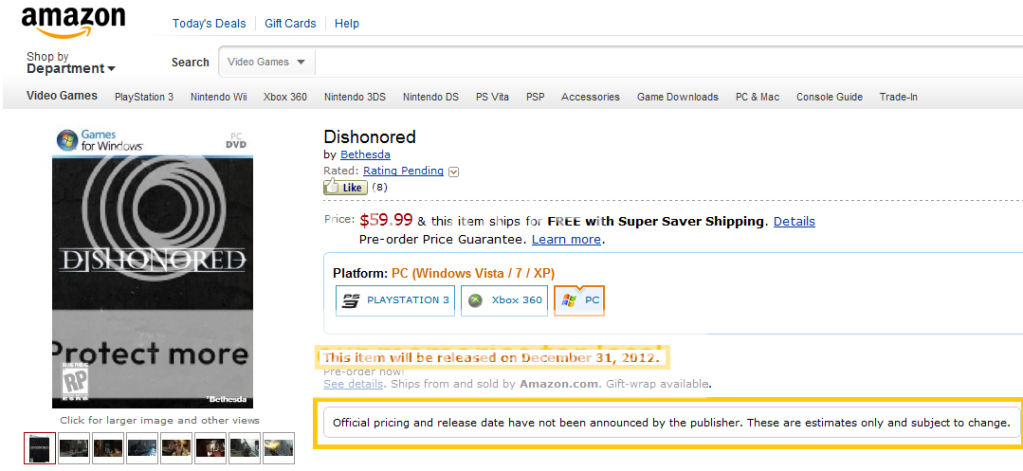
Task: Select the first product thumbnail
Action: 40,448
